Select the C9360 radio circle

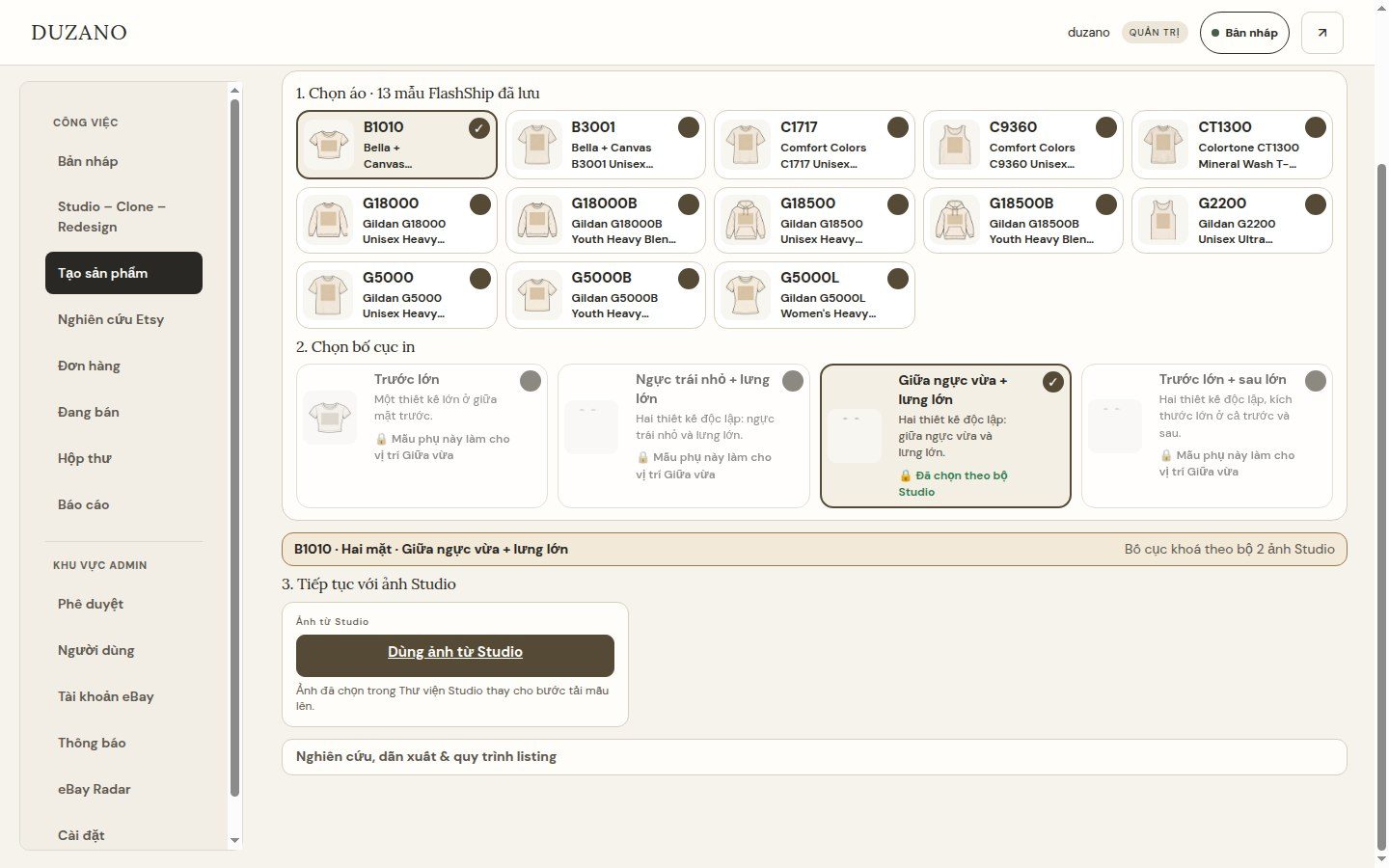click(x=1106, y=127)
